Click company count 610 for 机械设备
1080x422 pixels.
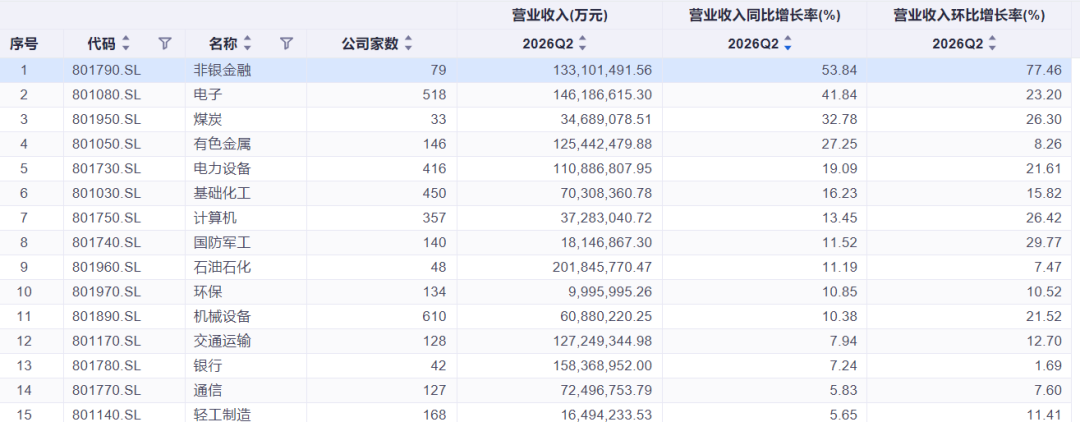coord(434,316)
